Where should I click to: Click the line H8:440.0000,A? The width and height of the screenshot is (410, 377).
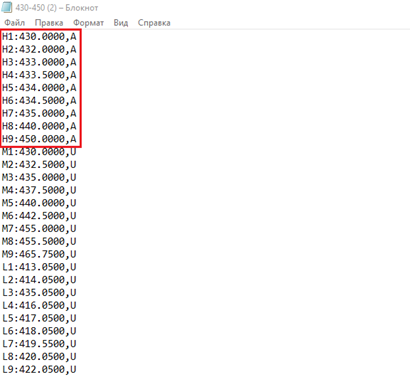pyautogui.click(x=39, y=126)
